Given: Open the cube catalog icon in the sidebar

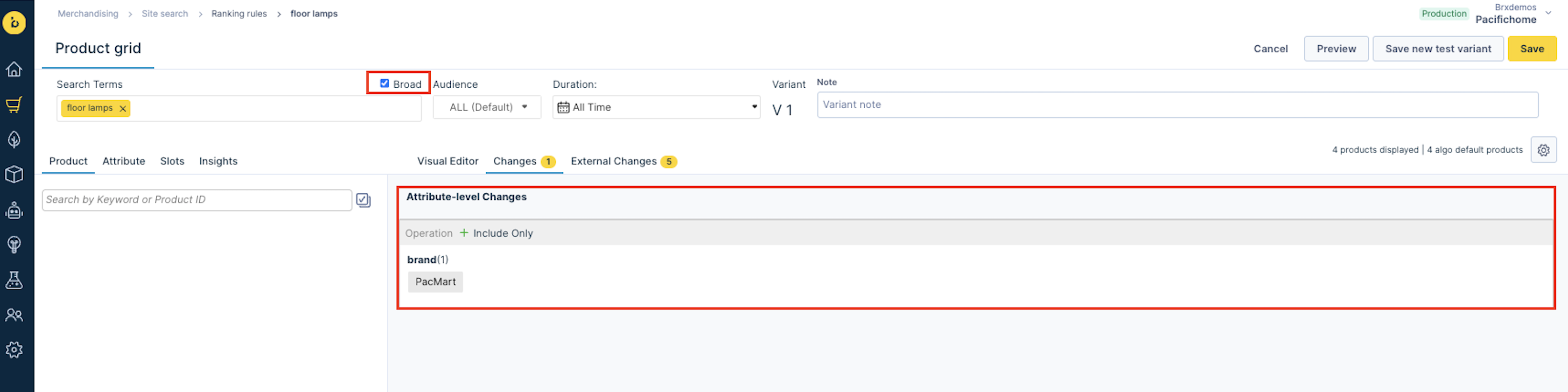Looking at the screenshot, I should [x=14, y=175].
